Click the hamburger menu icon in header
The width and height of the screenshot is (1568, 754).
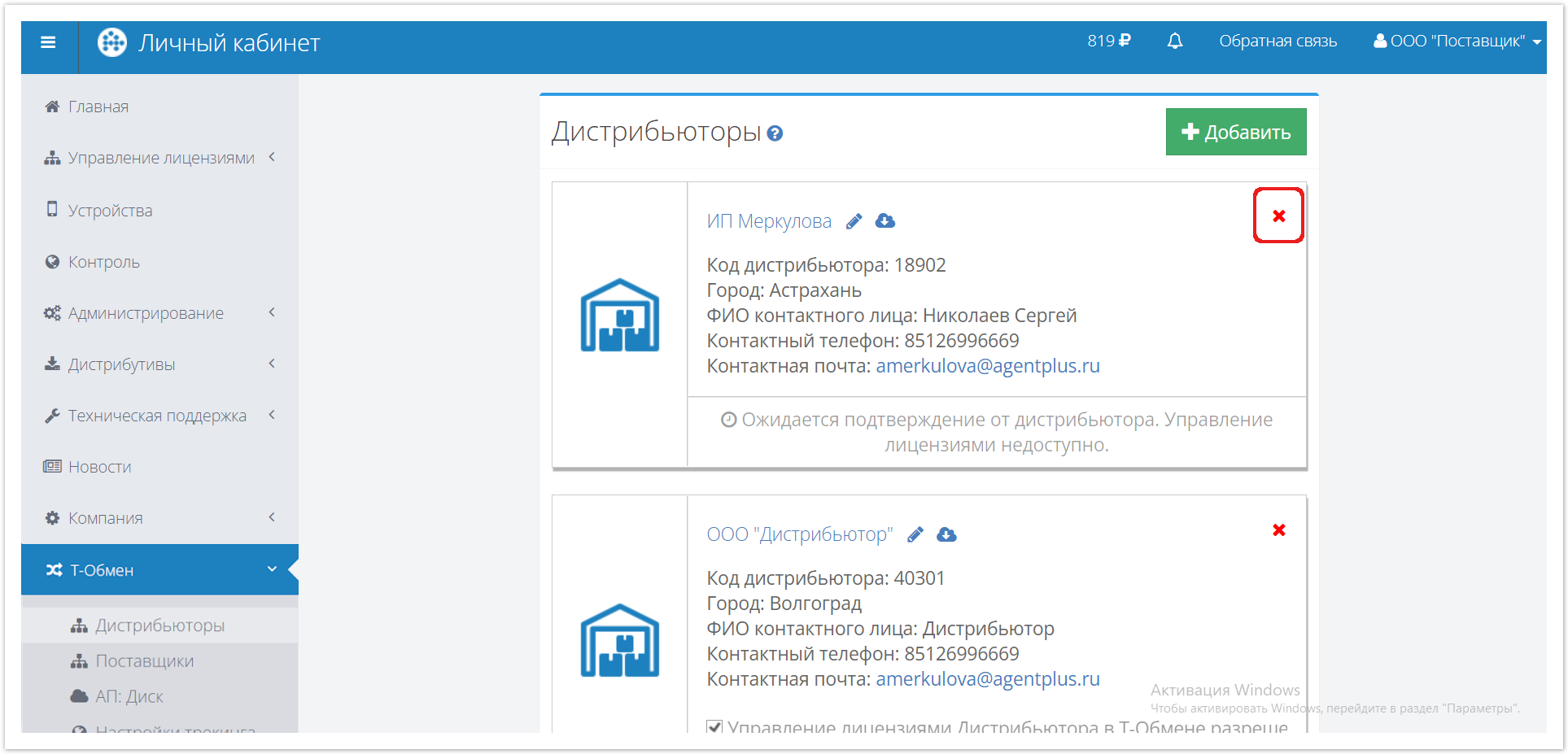(x=48, y=42)
